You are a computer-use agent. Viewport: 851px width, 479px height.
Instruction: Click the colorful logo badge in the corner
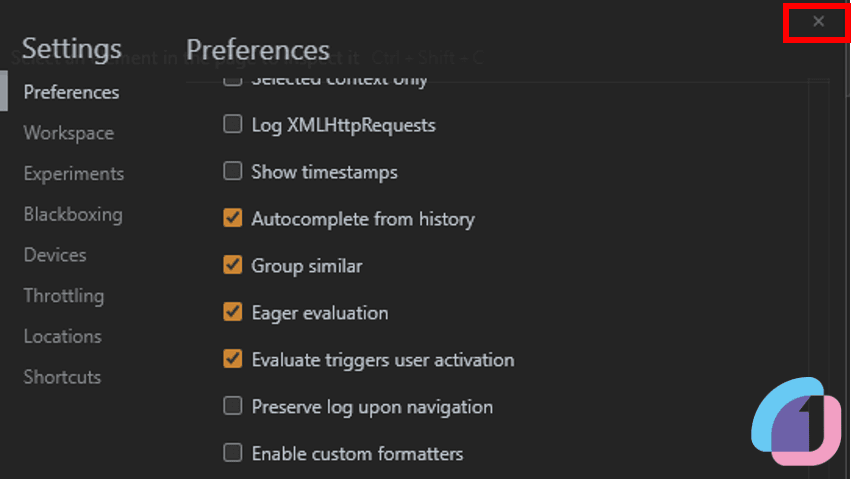(796, 421)
